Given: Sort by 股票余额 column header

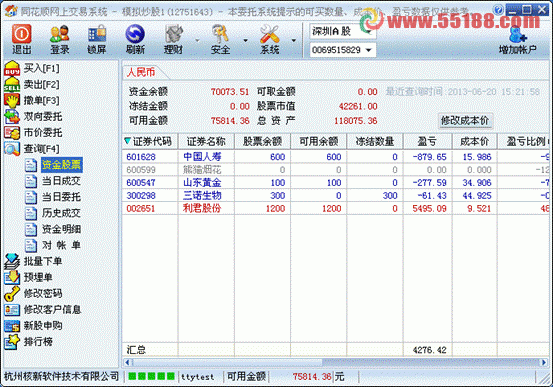Looking at the screenshot, I should (x=262, y=141).
